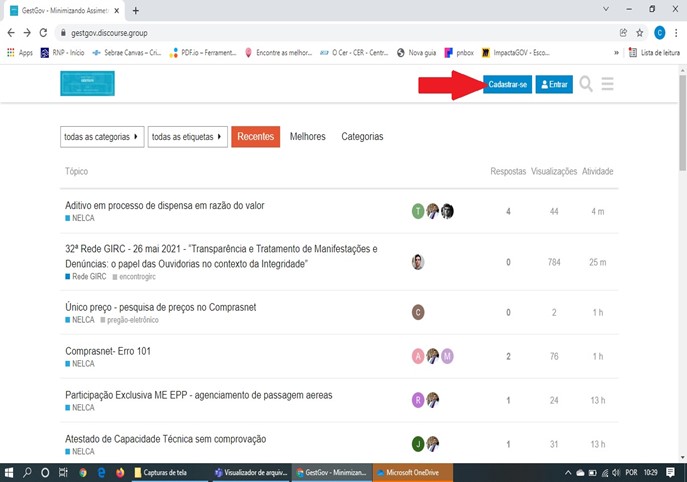Bookmark this page with the star icon
Screen dimensions: 687x482
click(x=641, y=32)
